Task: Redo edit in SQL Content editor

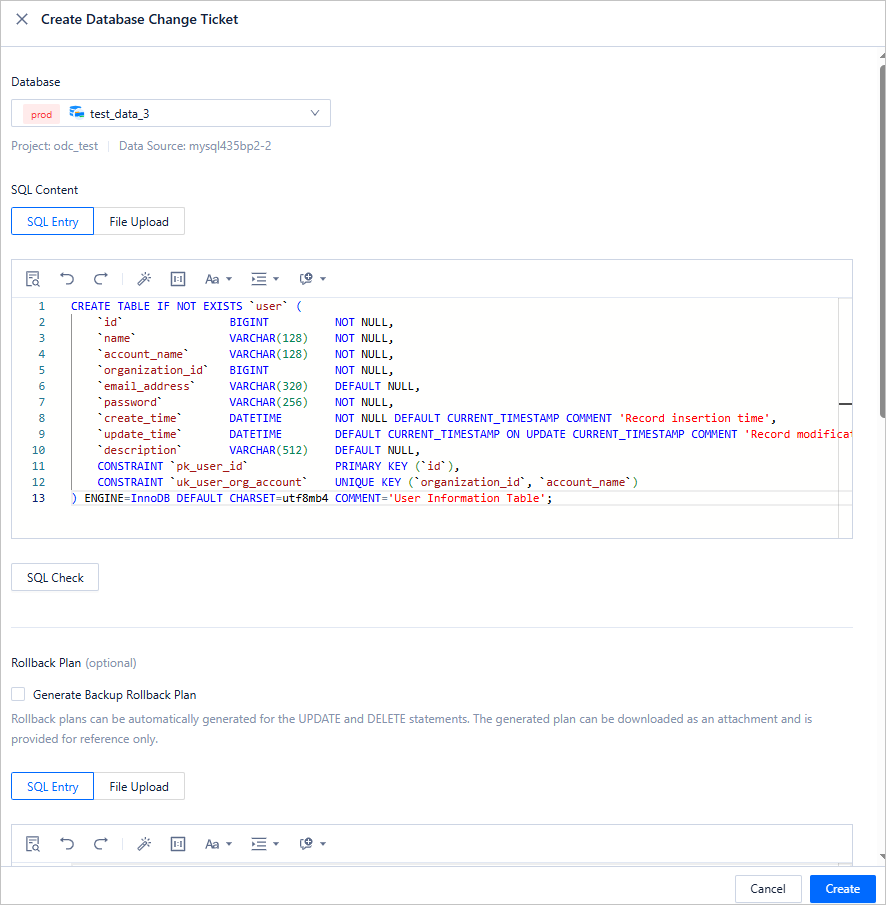Action: (100, 279)
